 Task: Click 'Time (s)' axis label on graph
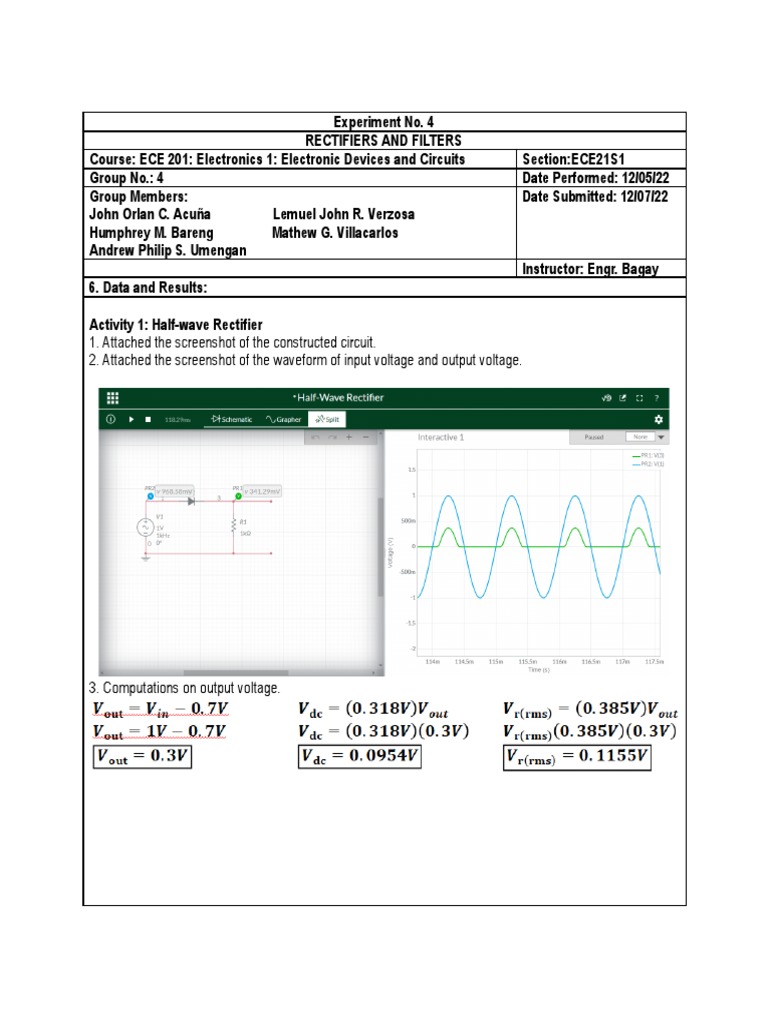[539, 670]
